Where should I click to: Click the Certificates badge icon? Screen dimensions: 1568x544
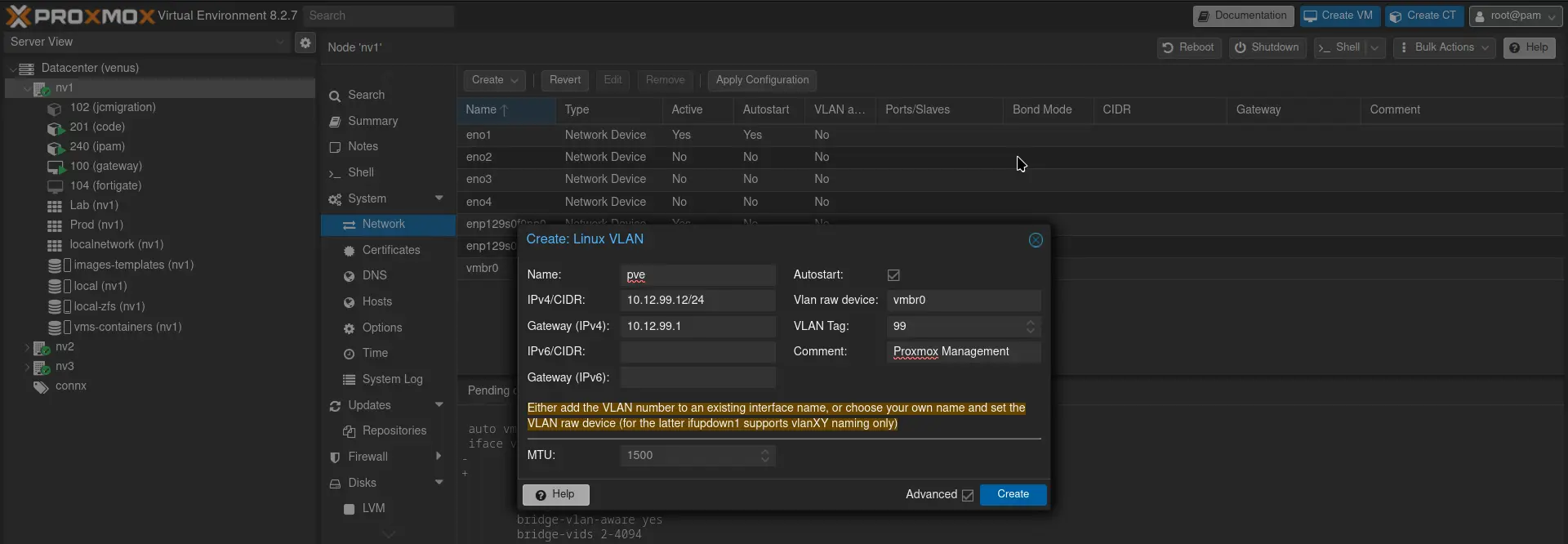(350, 251)
